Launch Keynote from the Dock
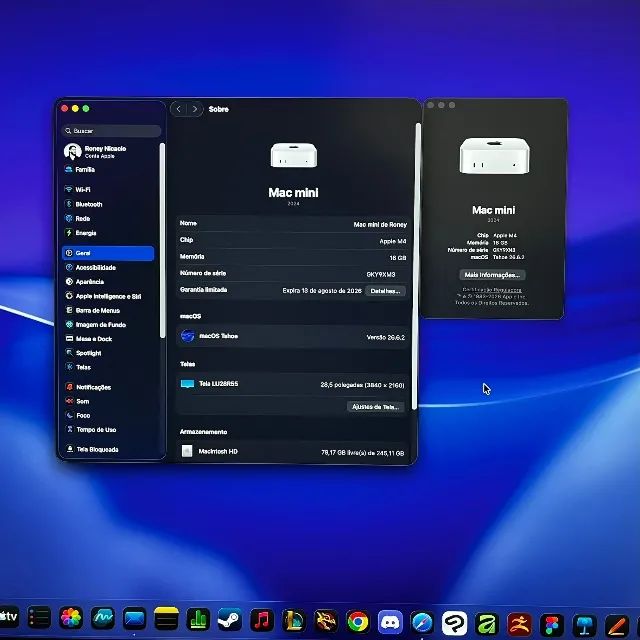 pos(584,625)
